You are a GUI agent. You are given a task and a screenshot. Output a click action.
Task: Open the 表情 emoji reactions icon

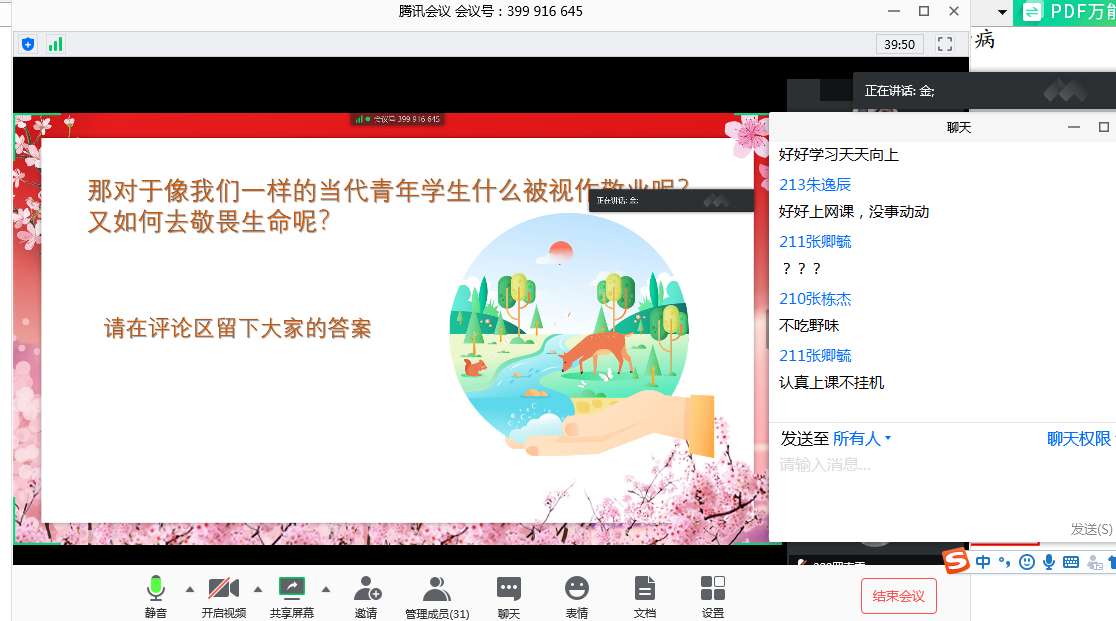pos(577,590)
